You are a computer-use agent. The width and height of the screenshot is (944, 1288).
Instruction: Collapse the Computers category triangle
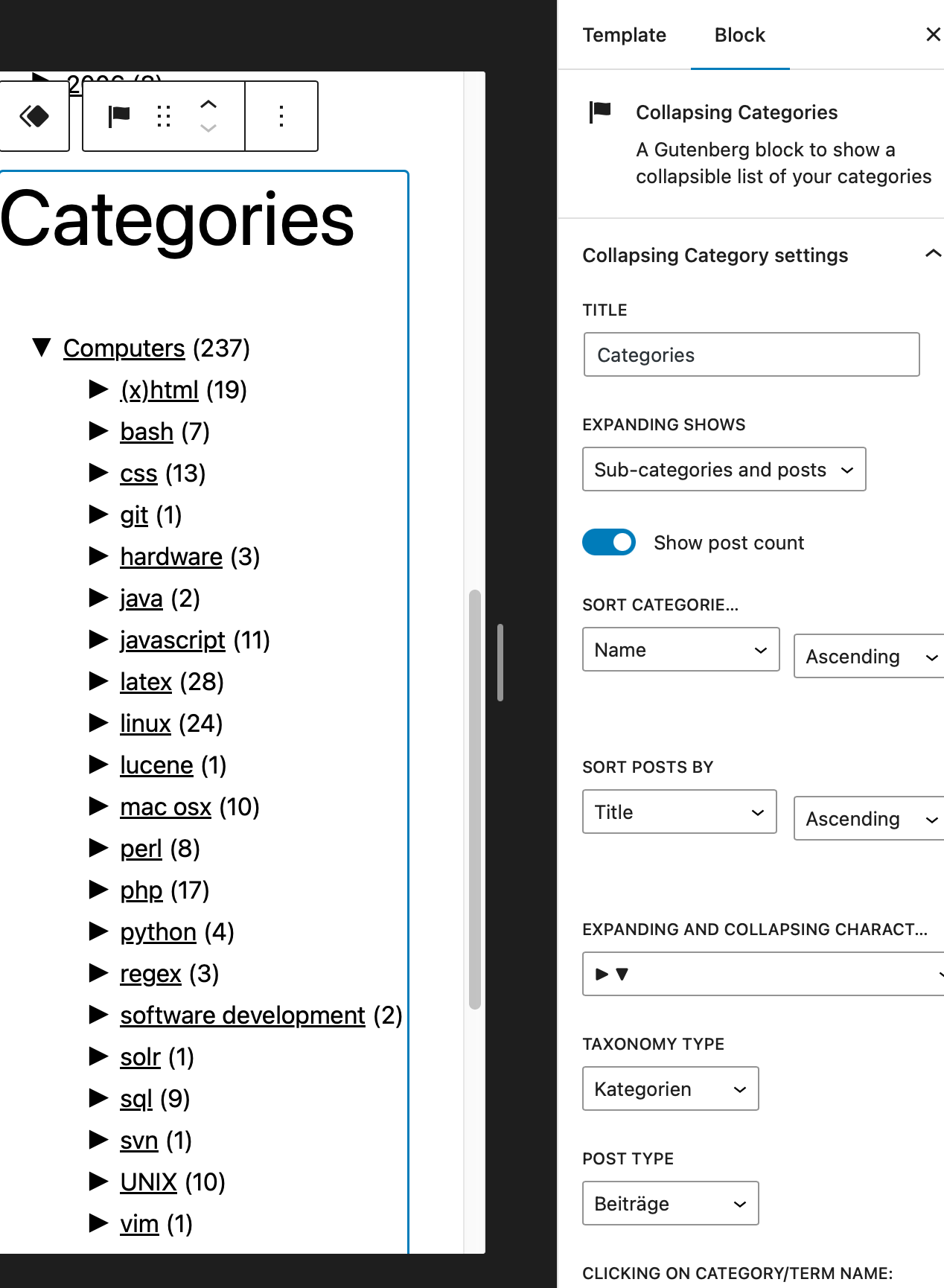pyautogui.click(x=42, y=347)
